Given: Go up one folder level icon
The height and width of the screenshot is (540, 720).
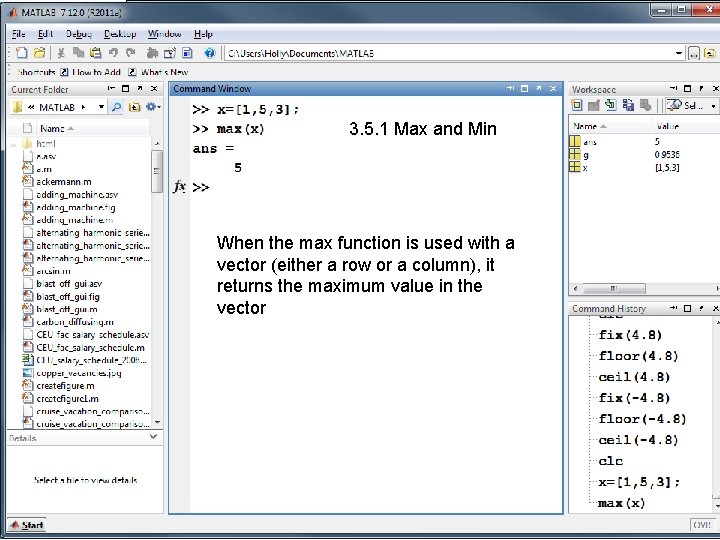Looking at the screenshot, I should click(x=709, y=54).
